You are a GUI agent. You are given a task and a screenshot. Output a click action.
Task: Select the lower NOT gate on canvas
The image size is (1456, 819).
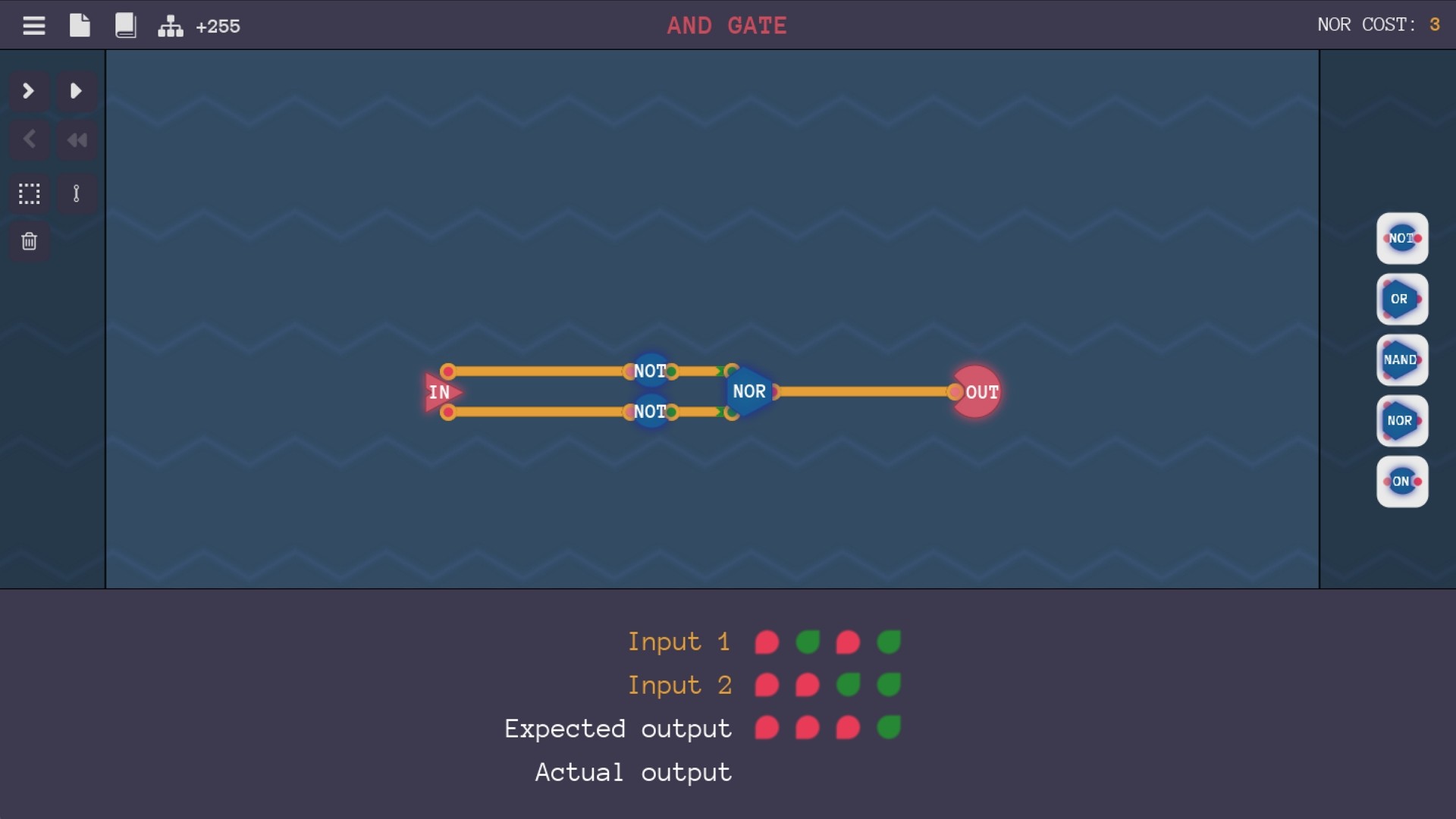650,412
